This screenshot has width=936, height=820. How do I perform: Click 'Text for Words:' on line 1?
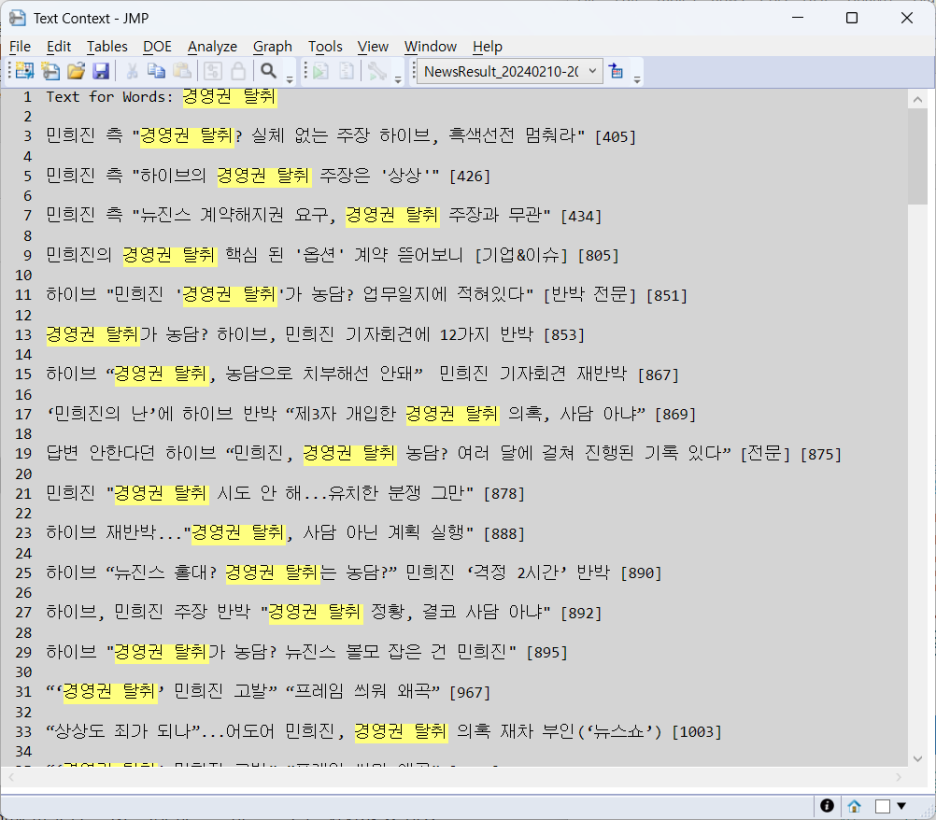coord(109,97)
